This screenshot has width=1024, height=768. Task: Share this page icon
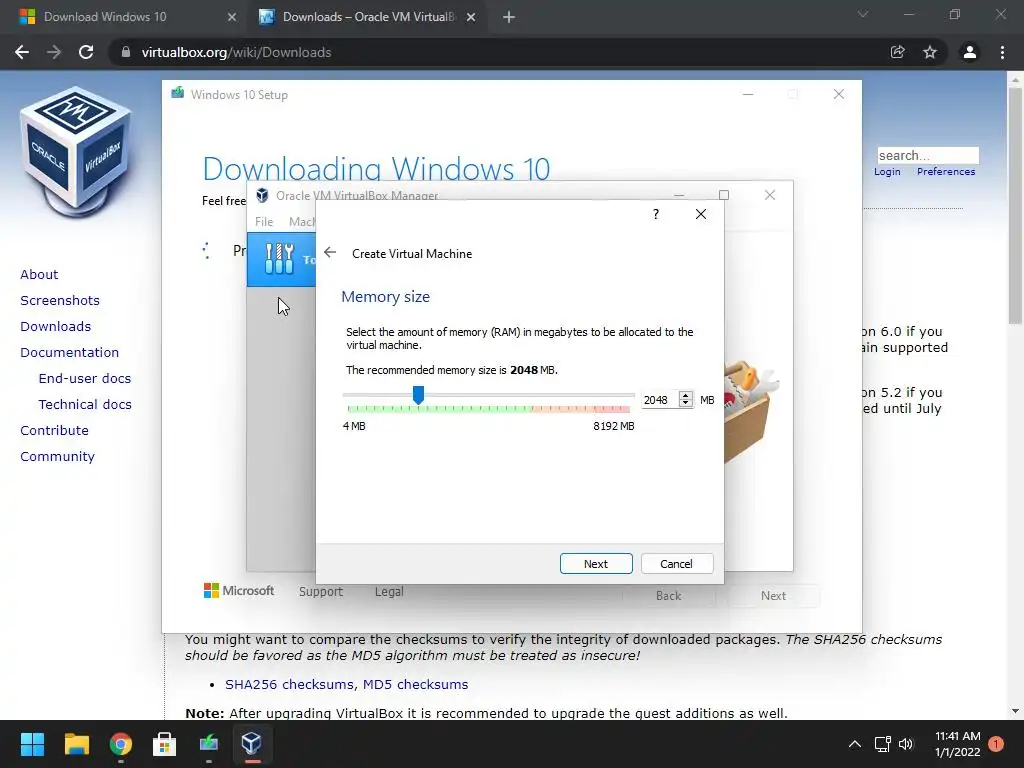click(x=898, y=52)
